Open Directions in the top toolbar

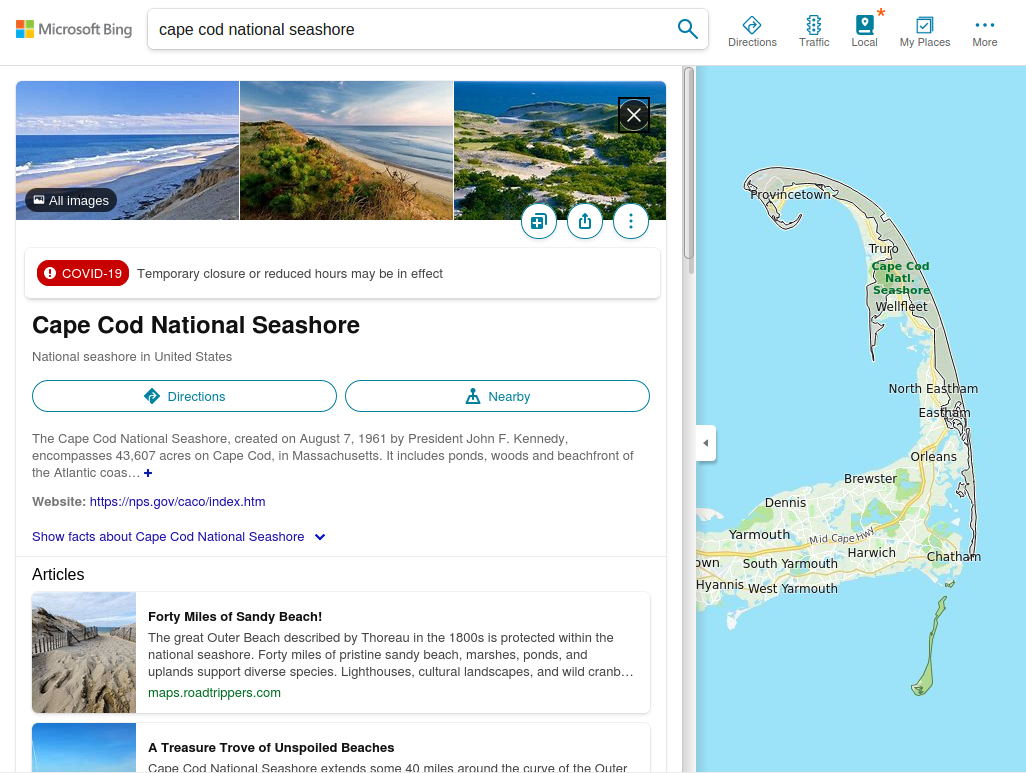tap(752, 31)
